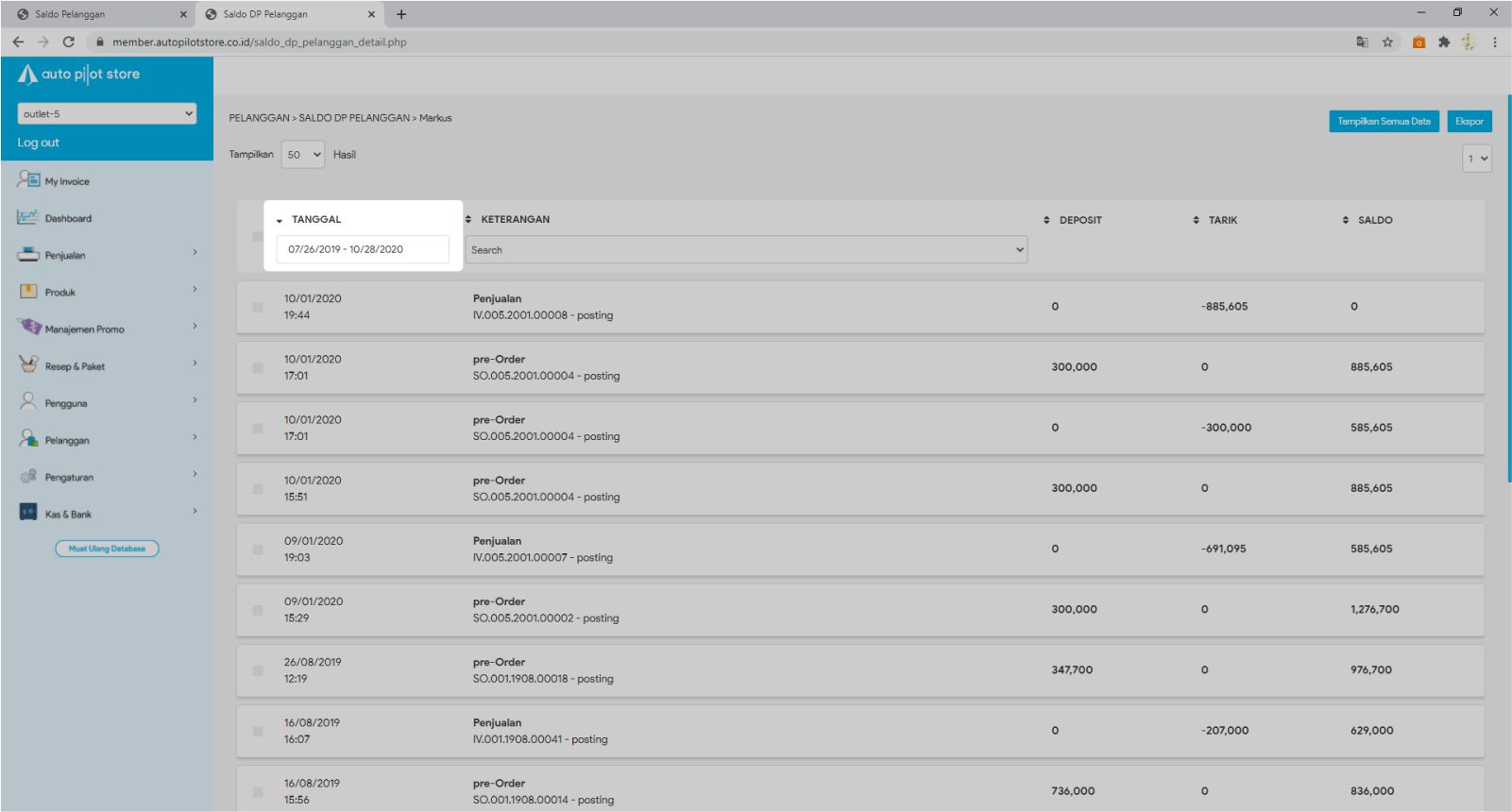Click the Ekspor button

click(x=1469, y=122)
